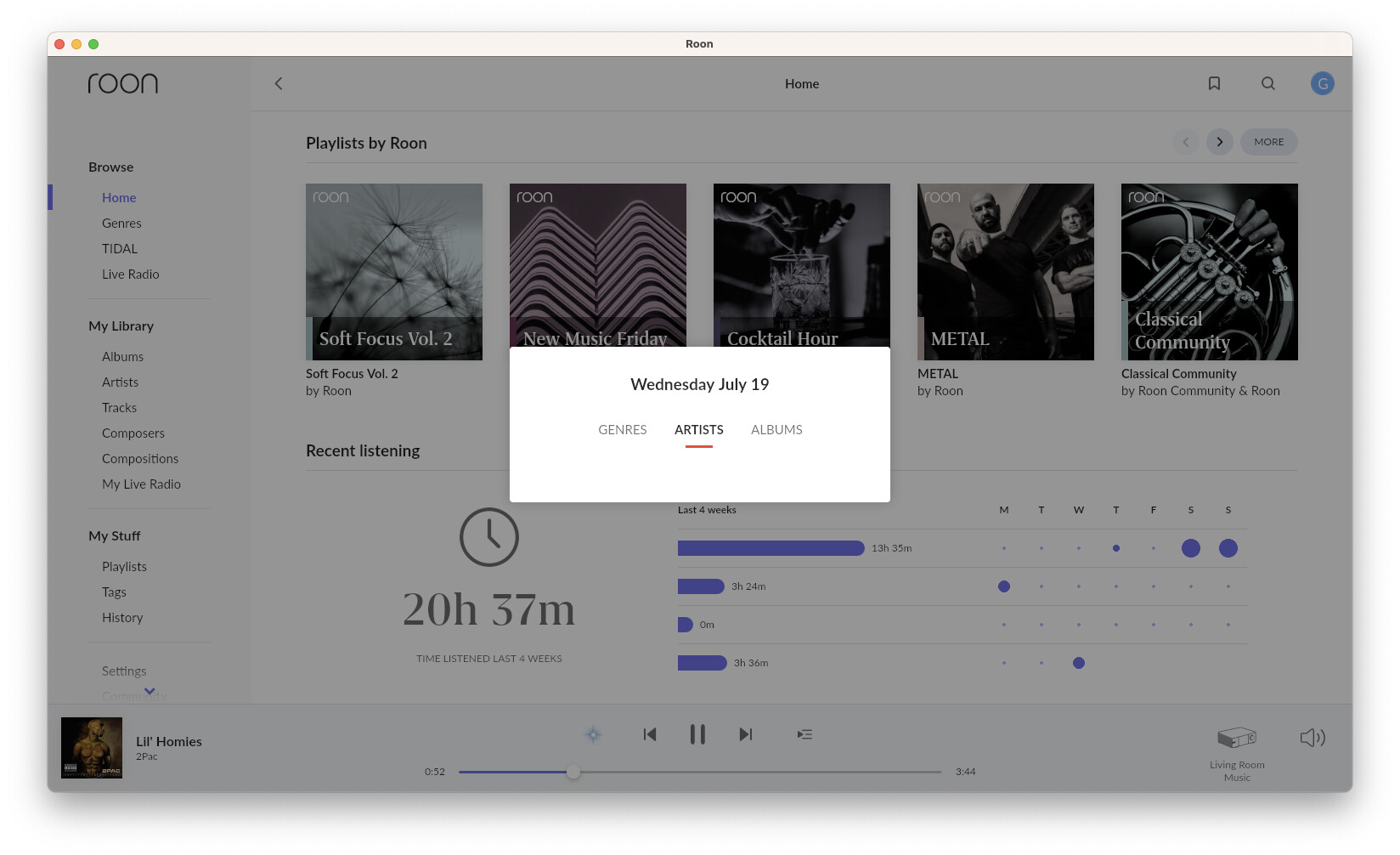
Task: Open Live Radio in the sidebar
Action: [x=131, y=274]
